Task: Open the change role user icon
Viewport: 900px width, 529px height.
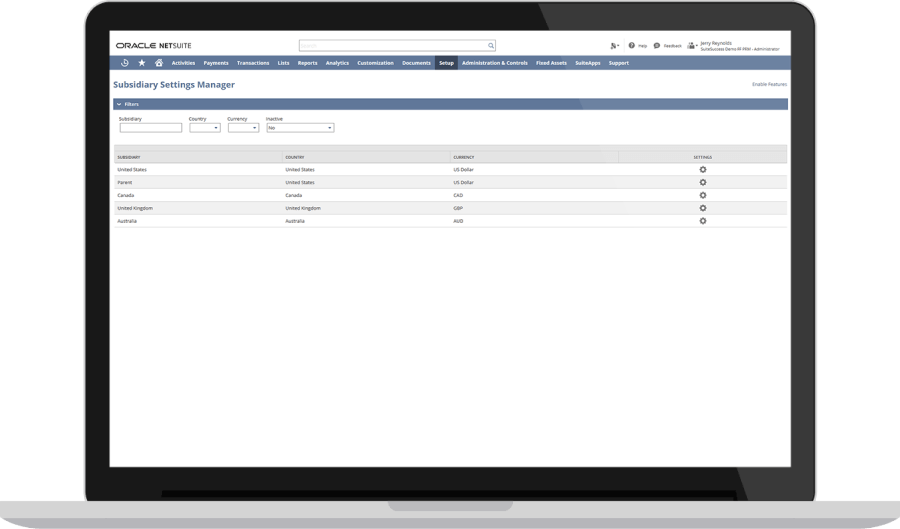Action: tap(692, 46)
